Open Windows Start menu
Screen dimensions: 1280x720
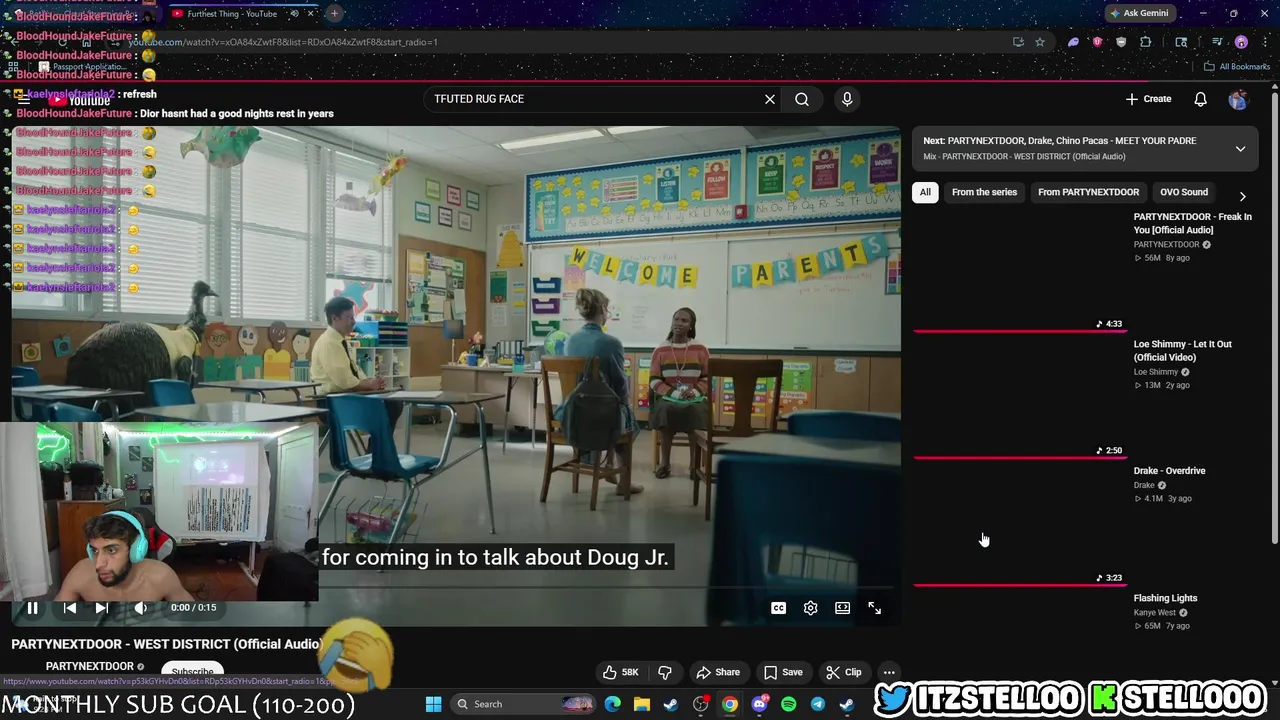pos(433,704)
